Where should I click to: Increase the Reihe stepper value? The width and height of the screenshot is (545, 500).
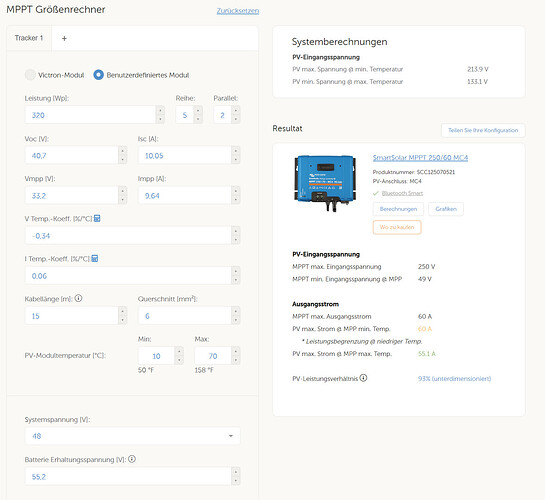[198, 111]
